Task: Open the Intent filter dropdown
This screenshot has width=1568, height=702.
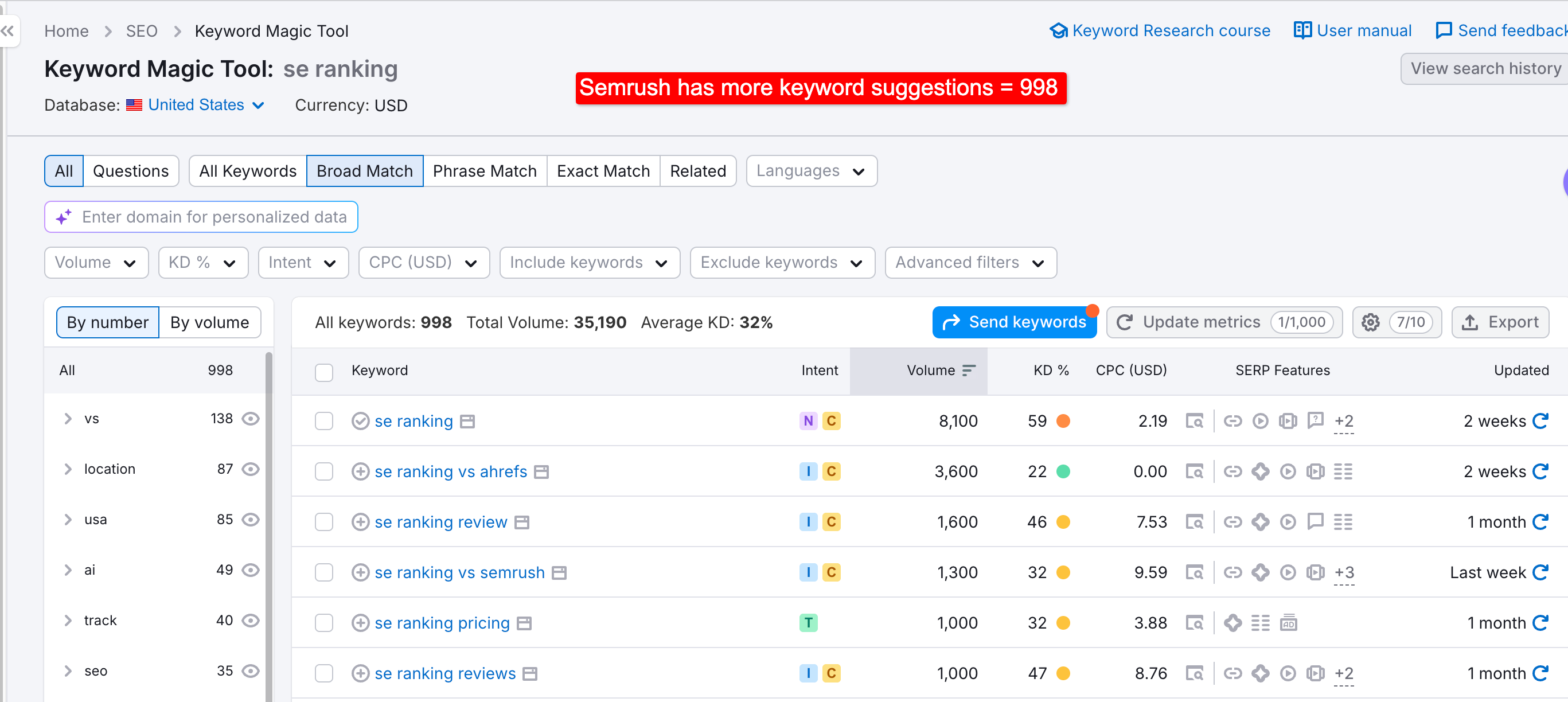Action: pyautogui.click(x=303, y=263)
